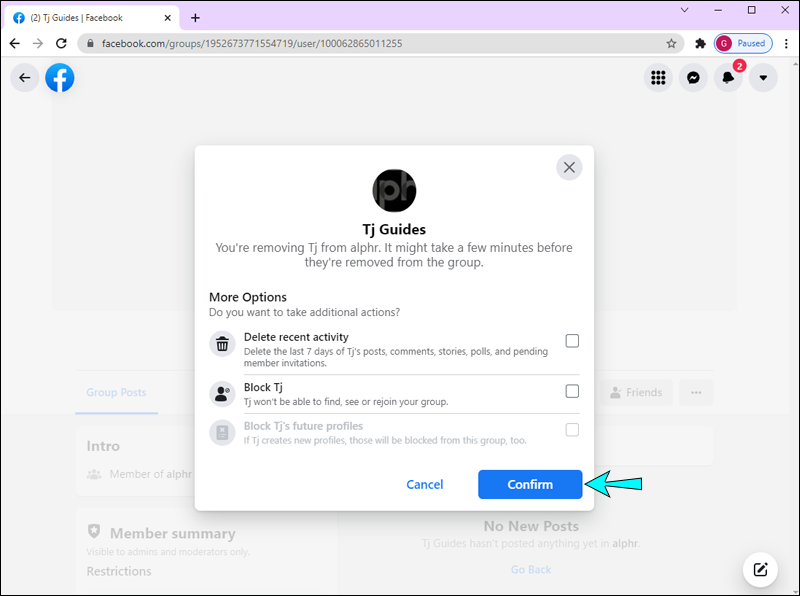
Task: Click the No New Posts text
Action: [531, 526]
